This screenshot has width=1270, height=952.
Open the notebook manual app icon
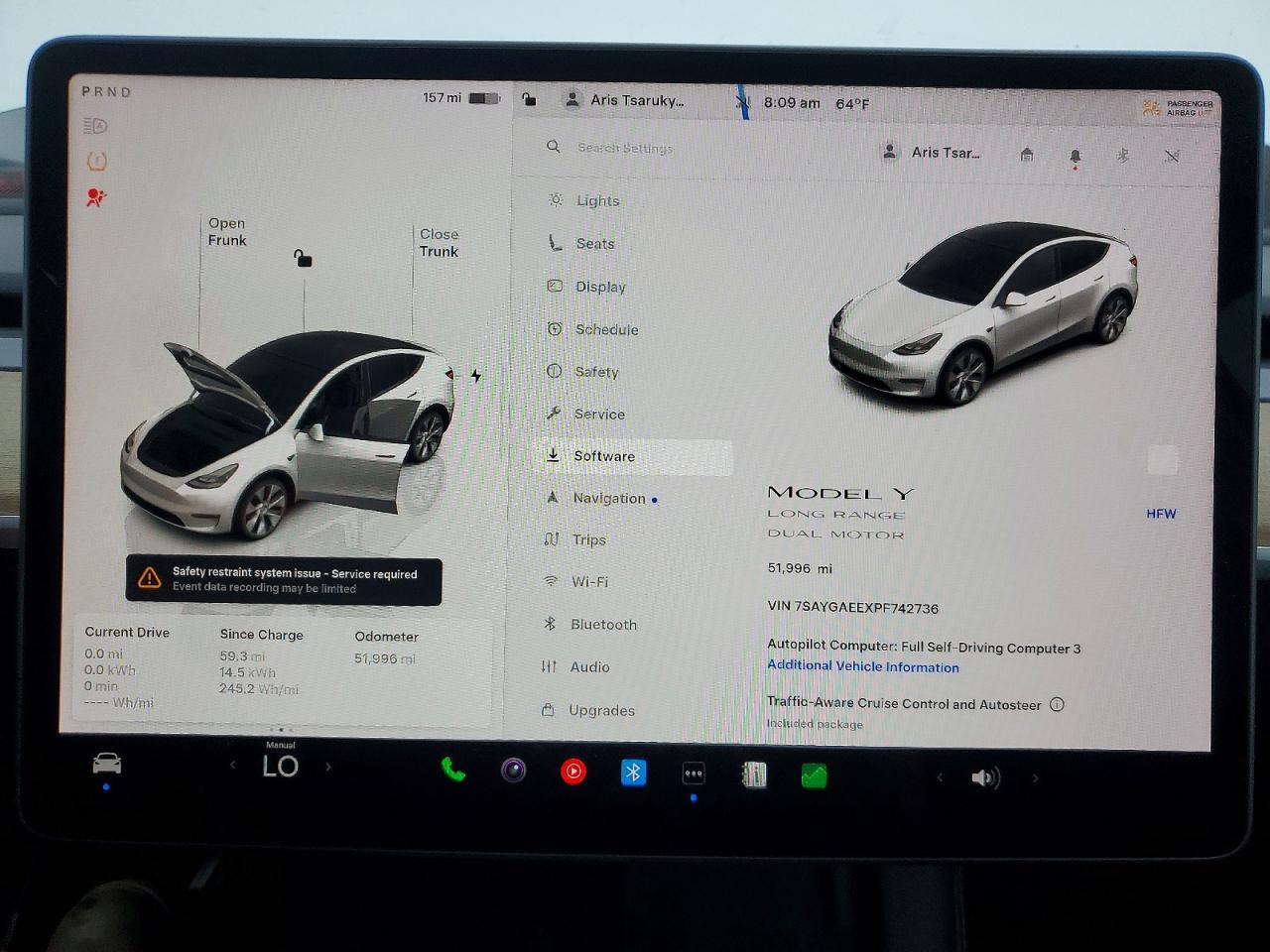point(754,774)
